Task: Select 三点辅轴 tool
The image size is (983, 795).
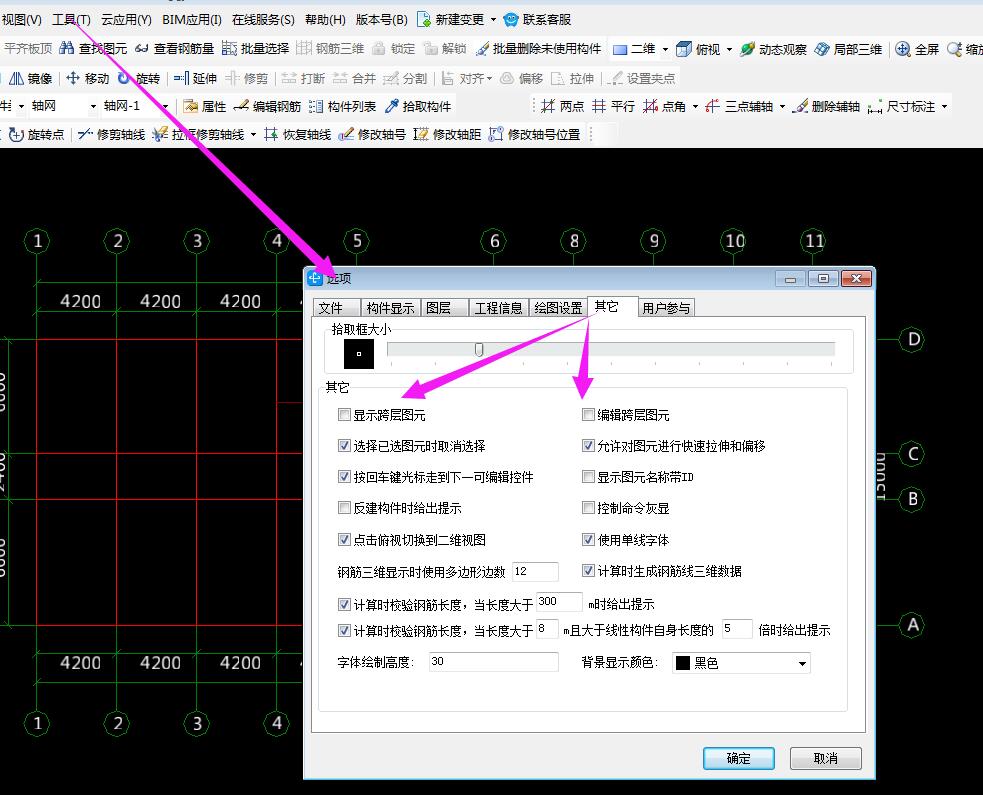Action: coord(739,106)
